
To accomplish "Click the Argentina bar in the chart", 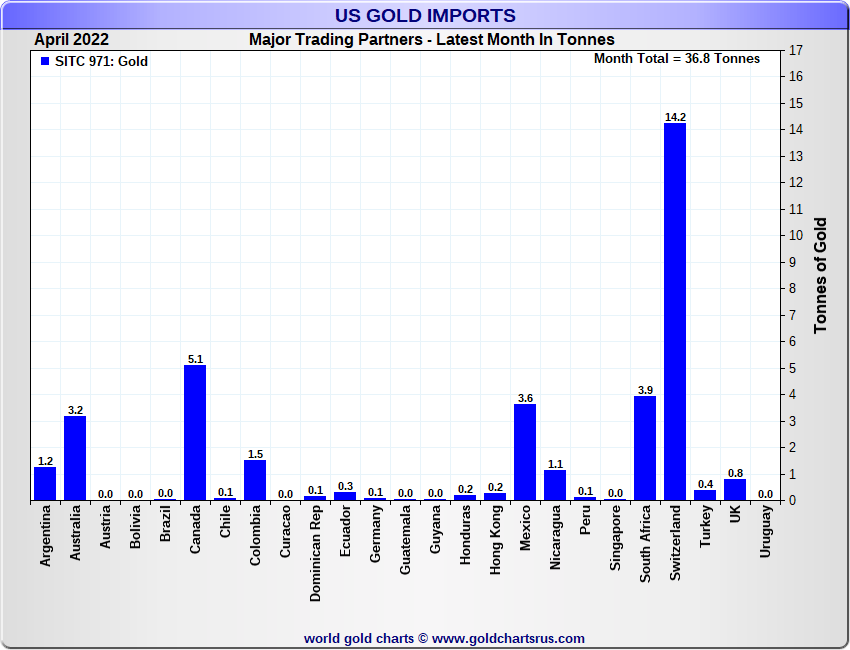I will tap(45, 484).
